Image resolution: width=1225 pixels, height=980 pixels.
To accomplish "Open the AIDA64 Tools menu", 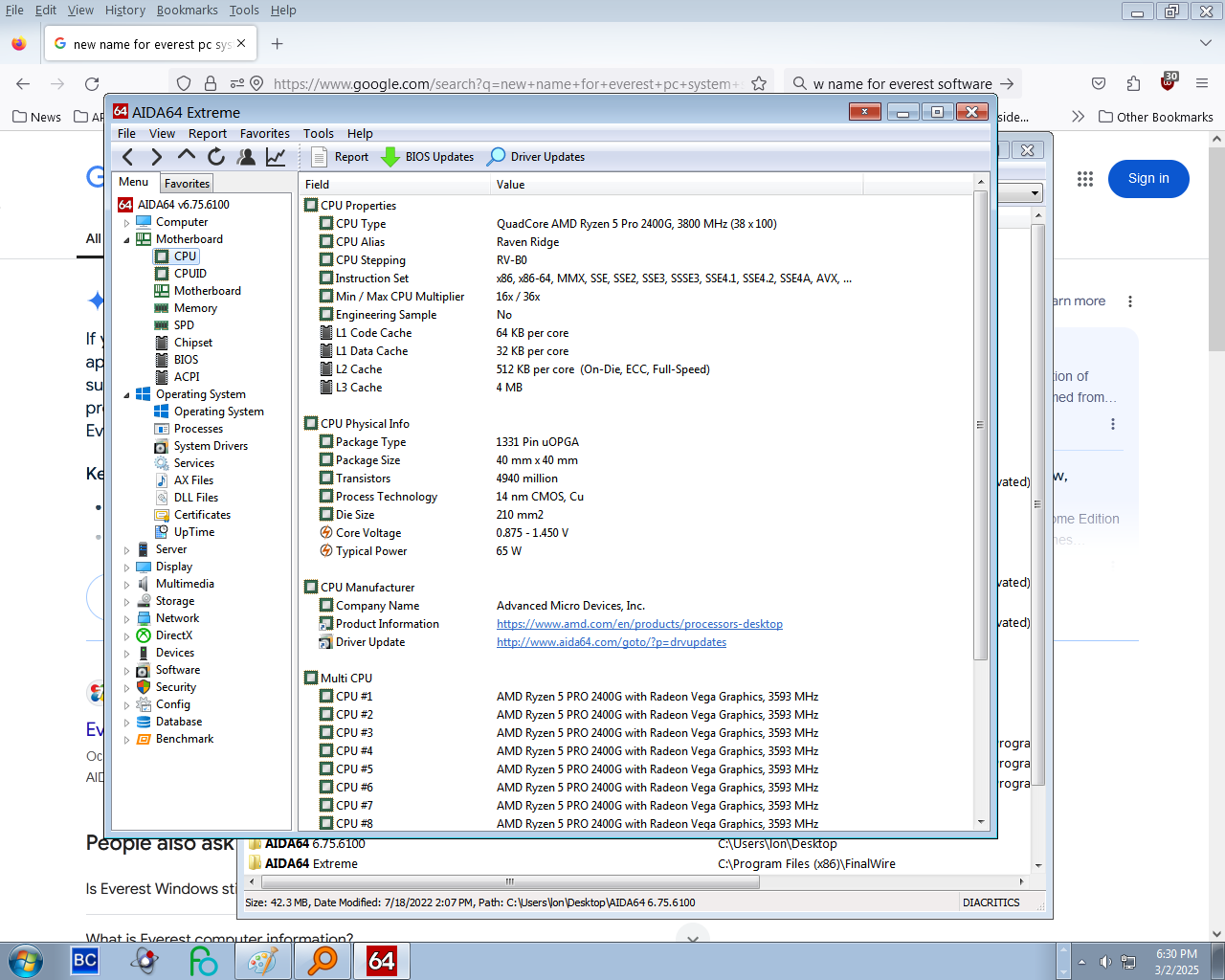I will click(319, 134).
